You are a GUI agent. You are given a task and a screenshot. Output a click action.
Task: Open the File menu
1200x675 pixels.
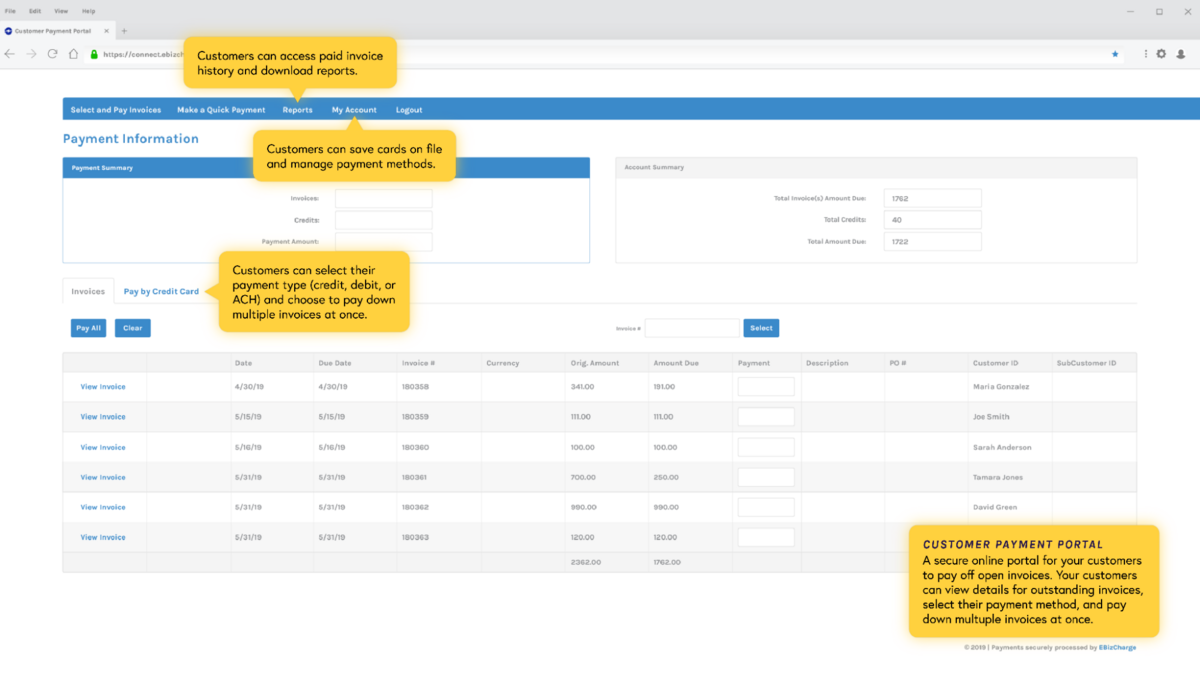(x=10, y=11)
